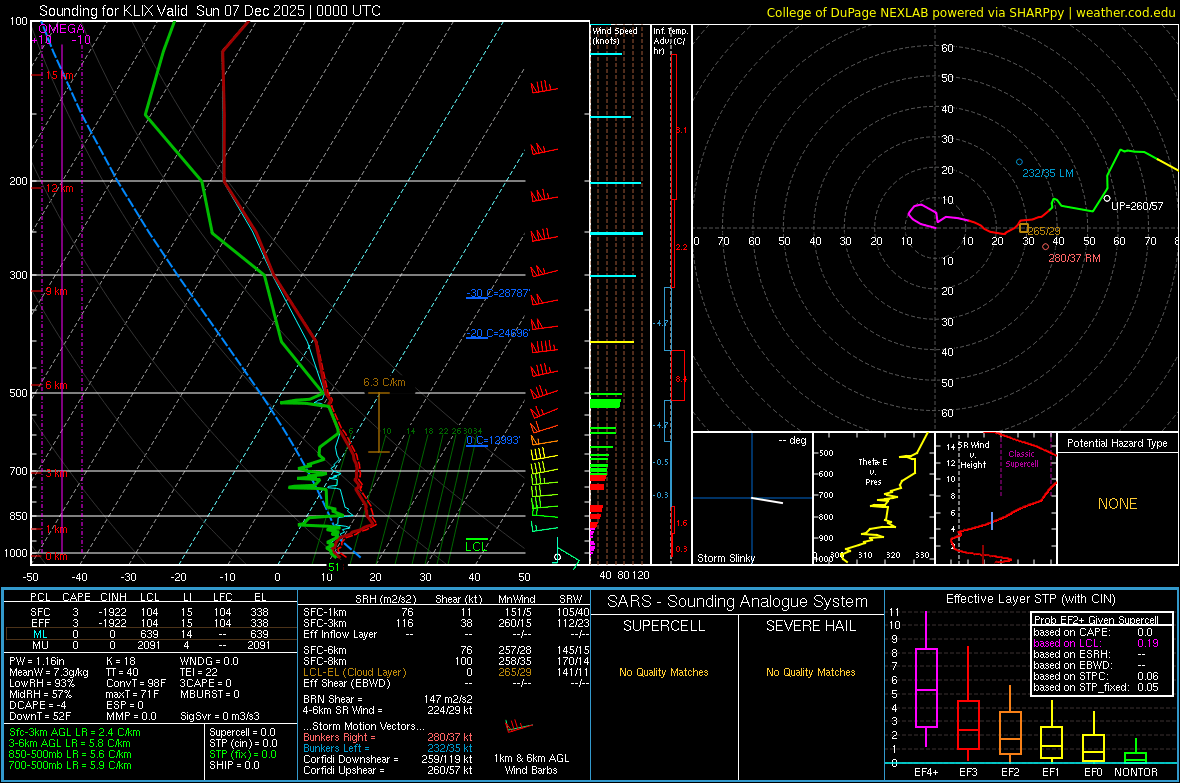Screen dimensions: 1180x783
Task: Click the Bunkers right-mover circle on hodograph
Action: click(1045, 247)
